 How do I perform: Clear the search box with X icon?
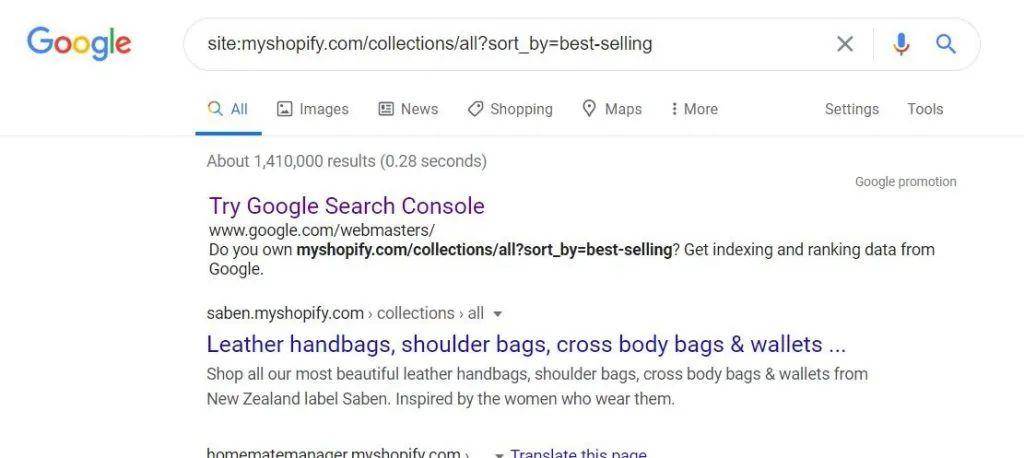(844, 44)
